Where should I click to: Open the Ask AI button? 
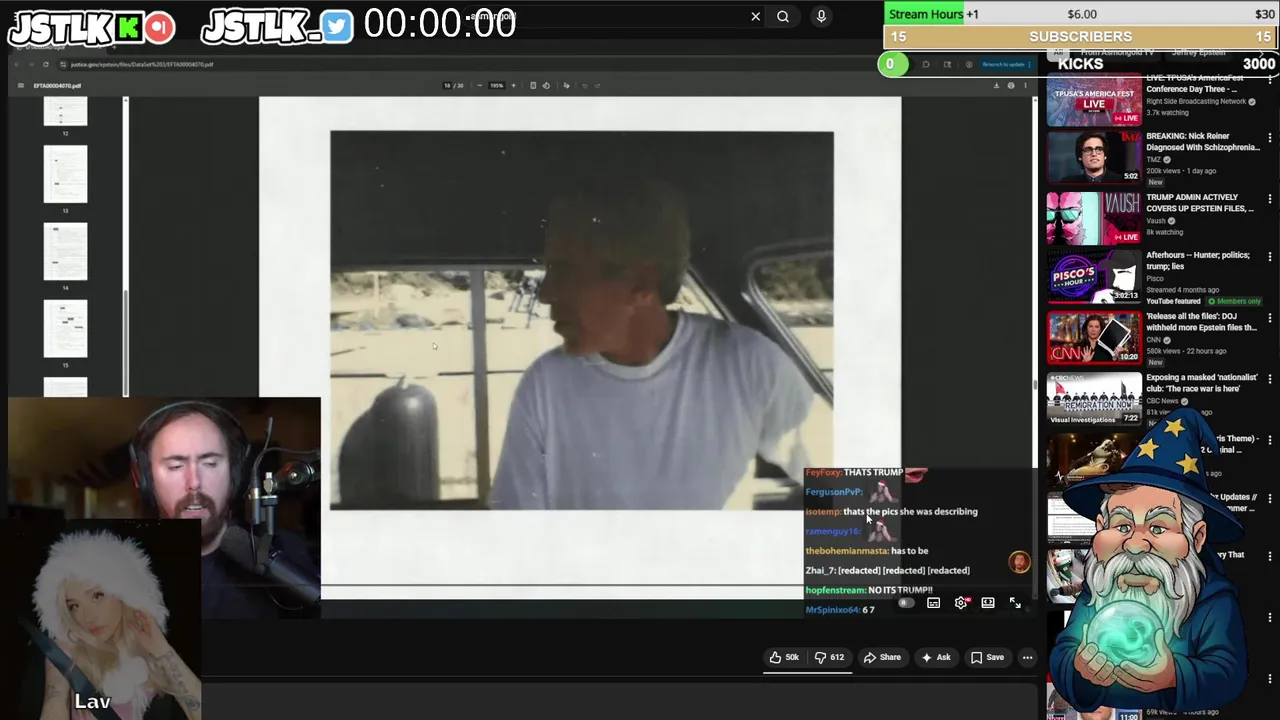pos(935,657)
